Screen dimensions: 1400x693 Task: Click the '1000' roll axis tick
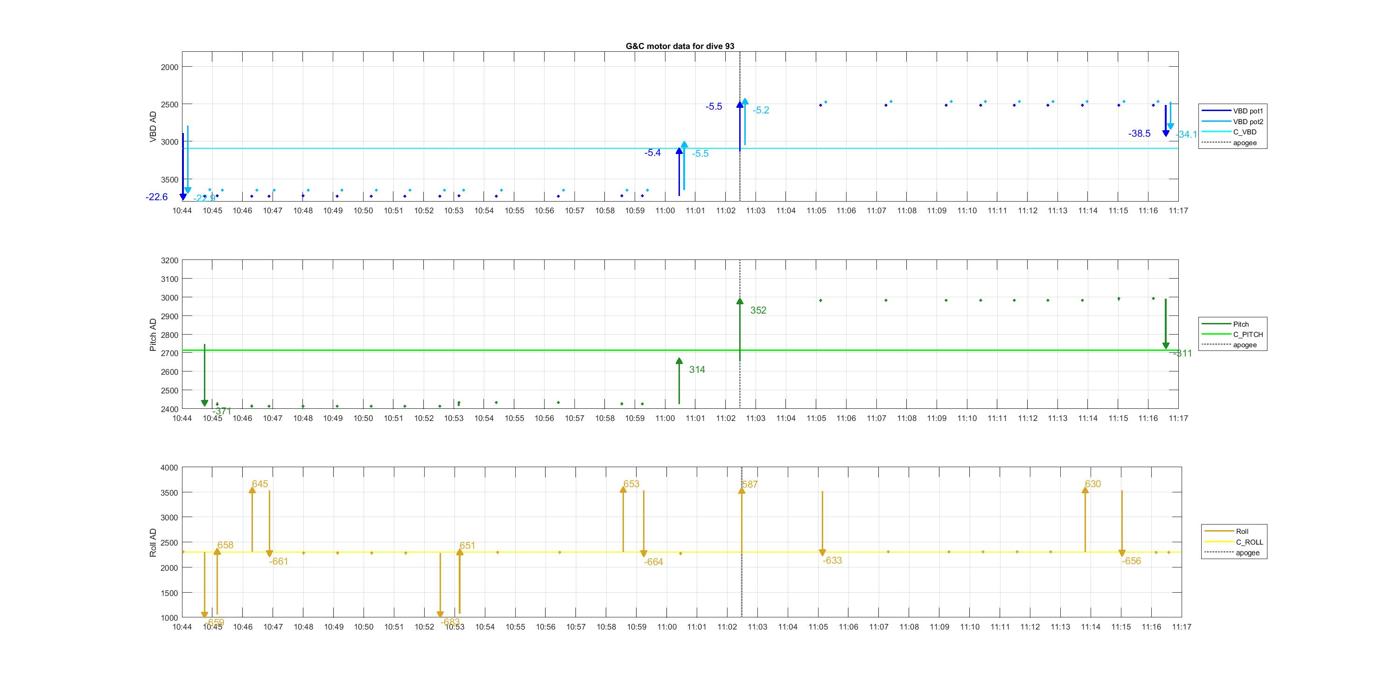coord(169,618)
